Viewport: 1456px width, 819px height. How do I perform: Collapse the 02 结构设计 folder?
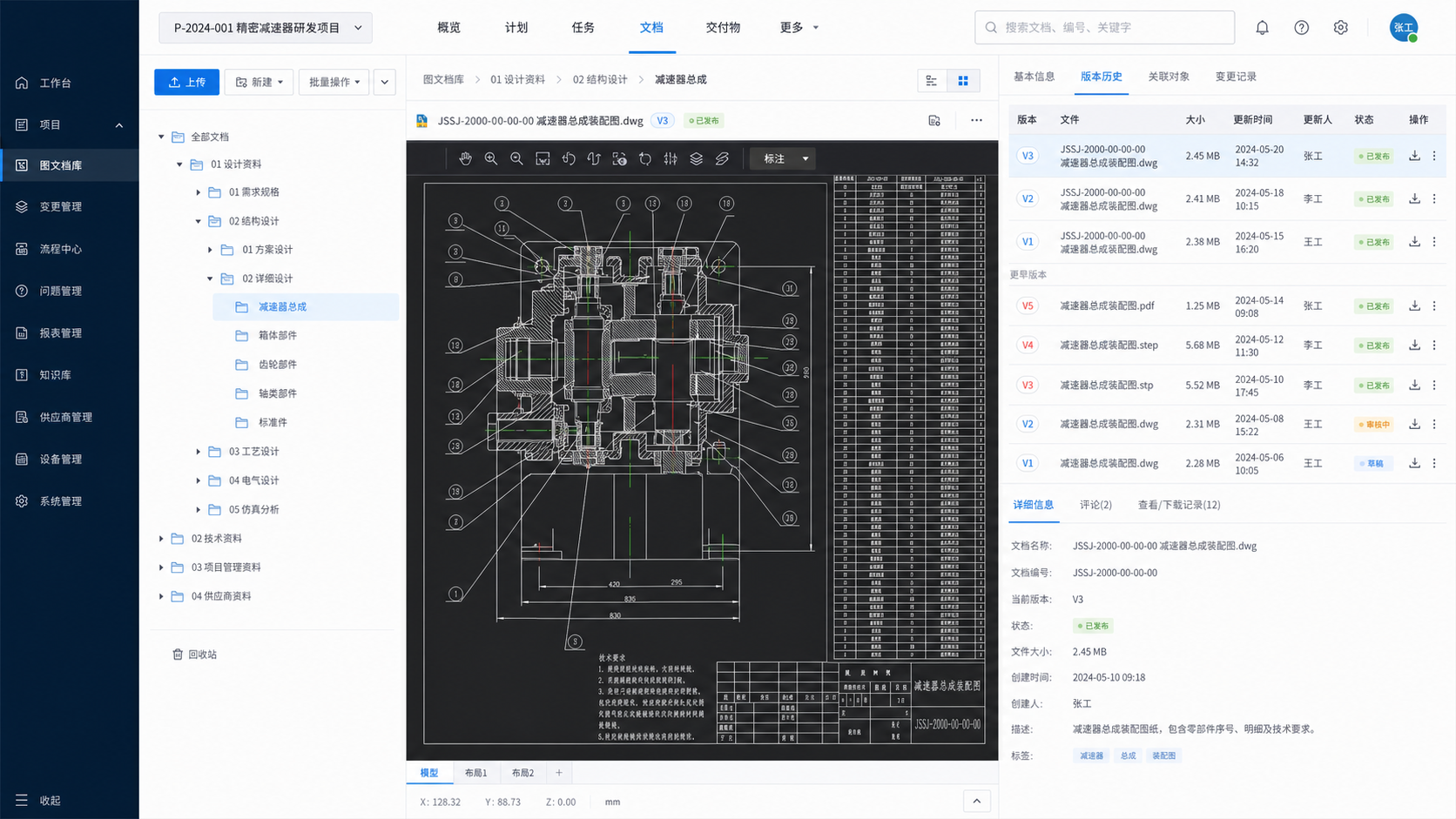tap(199, 221)
